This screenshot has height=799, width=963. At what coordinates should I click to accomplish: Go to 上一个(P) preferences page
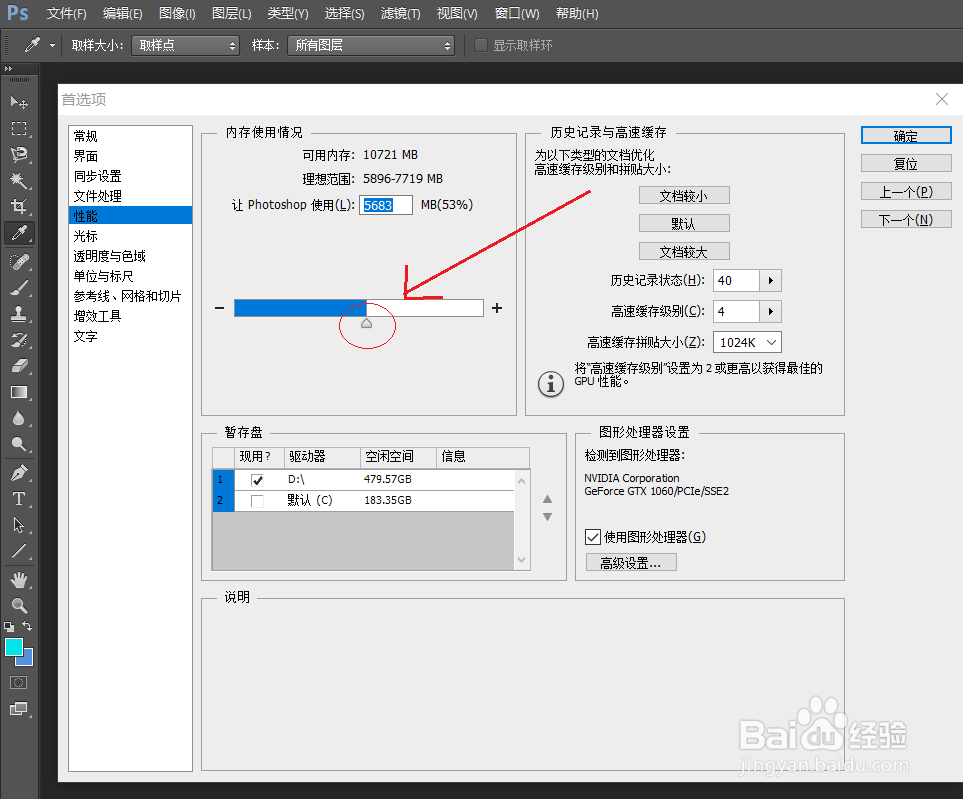(906, 192)
